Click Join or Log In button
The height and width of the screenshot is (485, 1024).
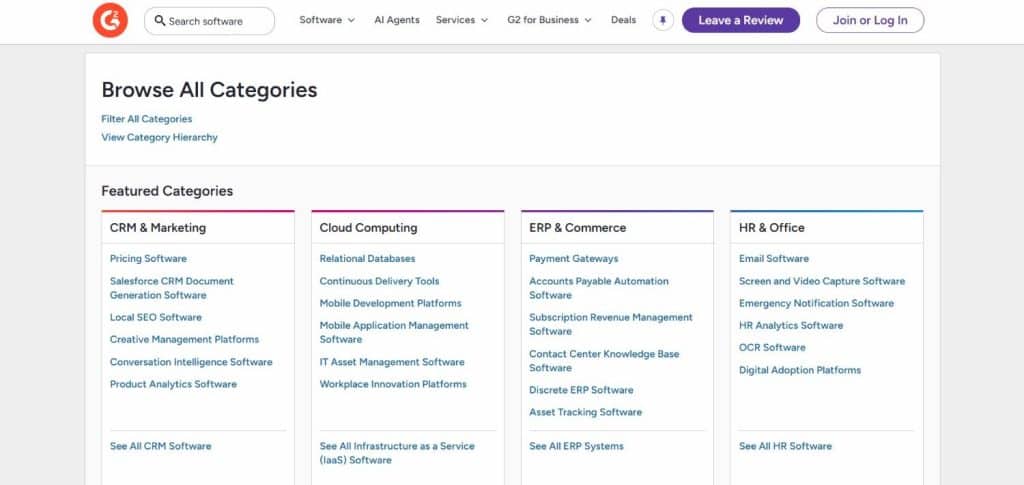(870, 20)
